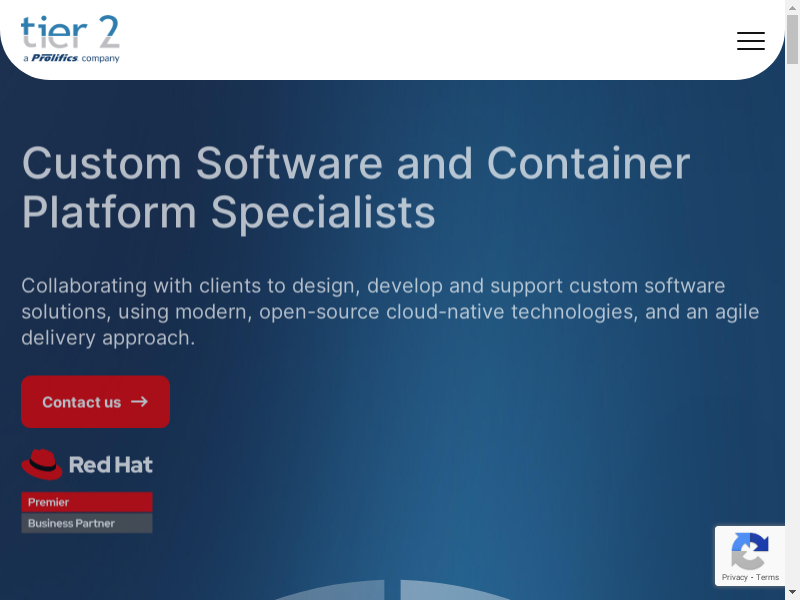Open the reCAPTCHA Privacy link
The width and height of the screenshot is (800, 600).
tap(734, 577)
